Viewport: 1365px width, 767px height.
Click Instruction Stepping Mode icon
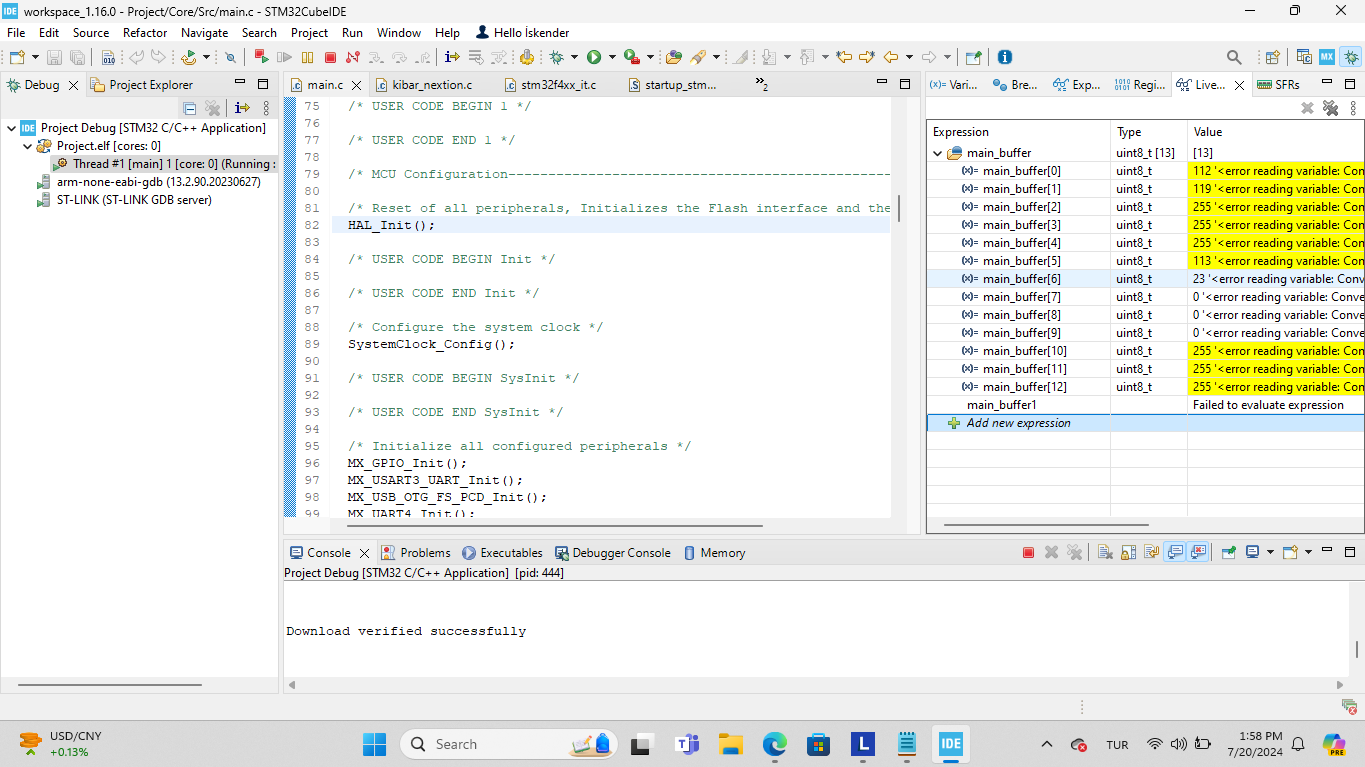(x=452, y=58)
